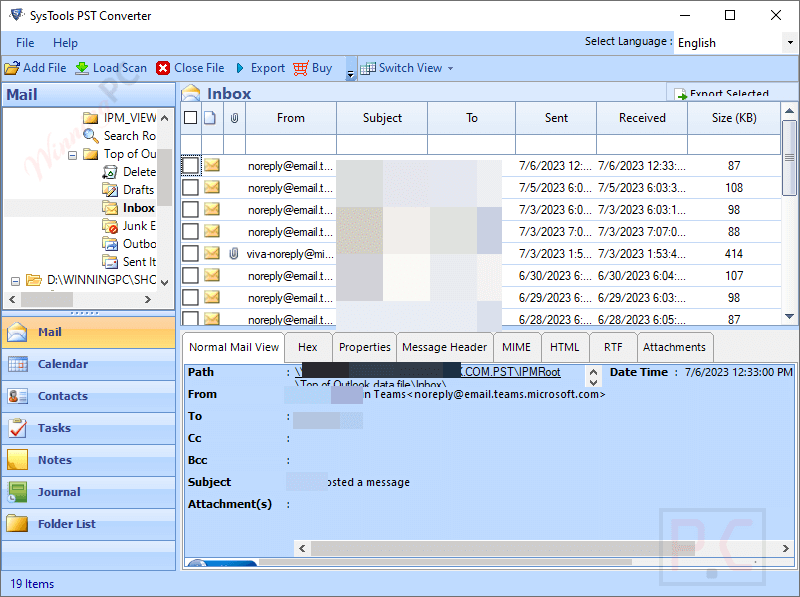Open the Journal book icon
This screenshot has width=800, height=597.
18,492
